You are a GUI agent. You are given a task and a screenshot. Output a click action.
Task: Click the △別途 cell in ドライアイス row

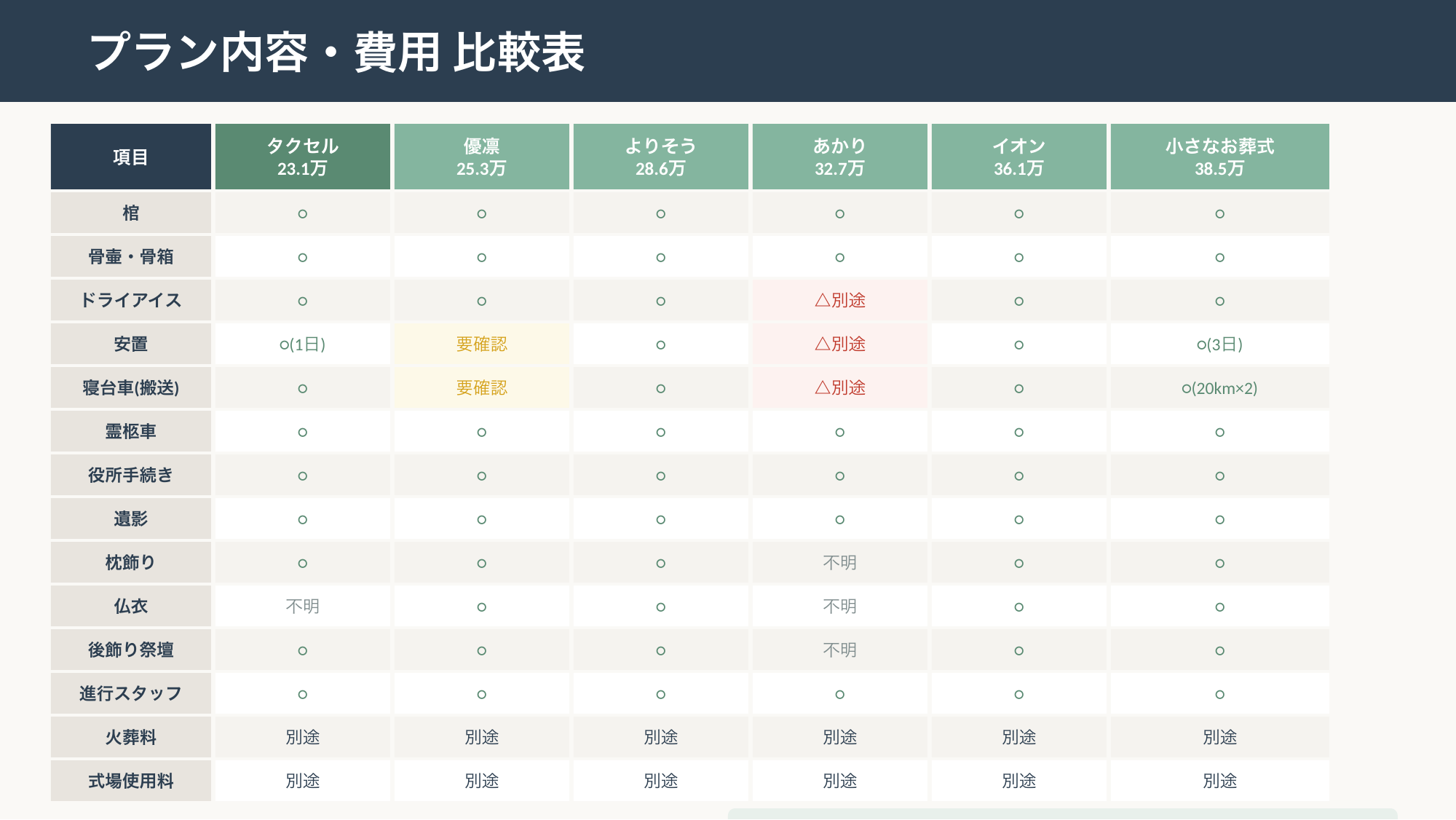[x=839, y=300]
